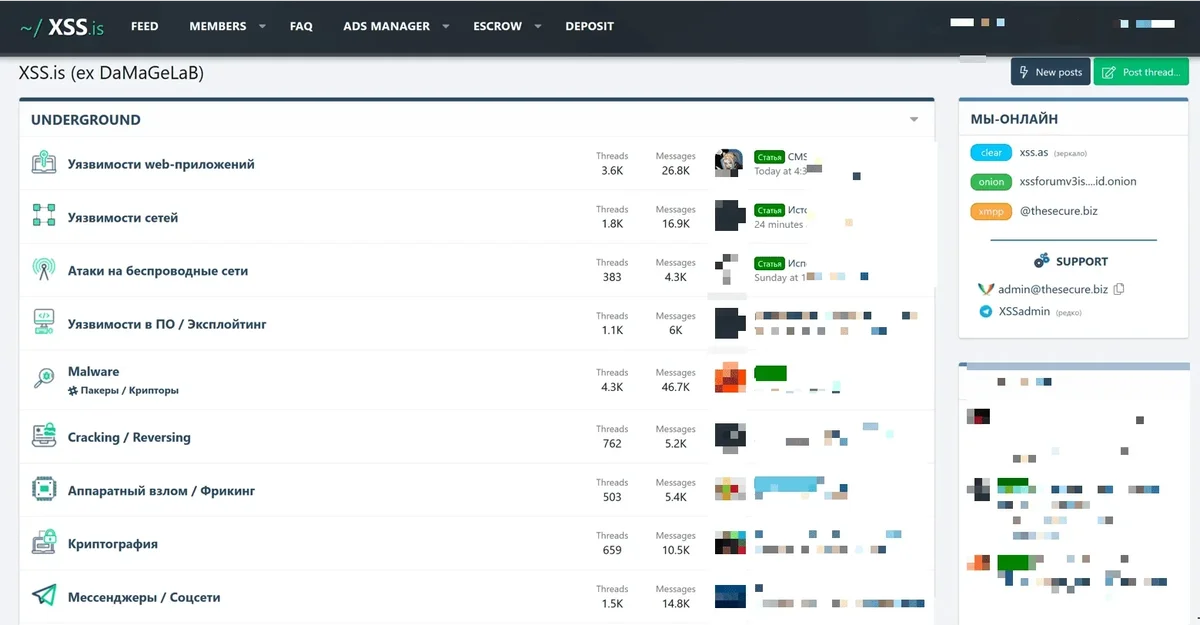Click the web-приложений forum category icon

tap(44, 163)
